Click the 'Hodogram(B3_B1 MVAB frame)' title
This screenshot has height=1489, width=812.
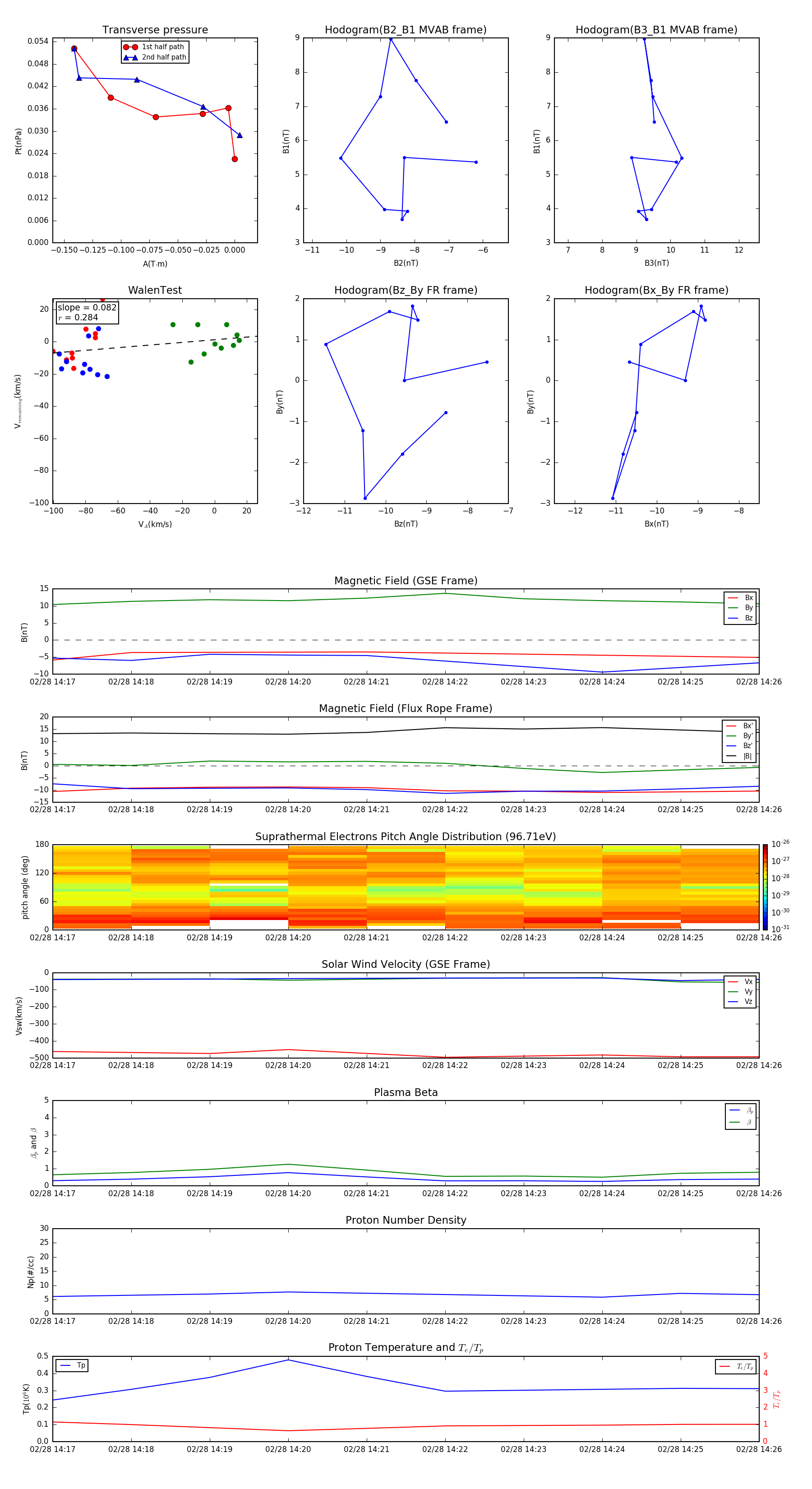coord(656,30)
